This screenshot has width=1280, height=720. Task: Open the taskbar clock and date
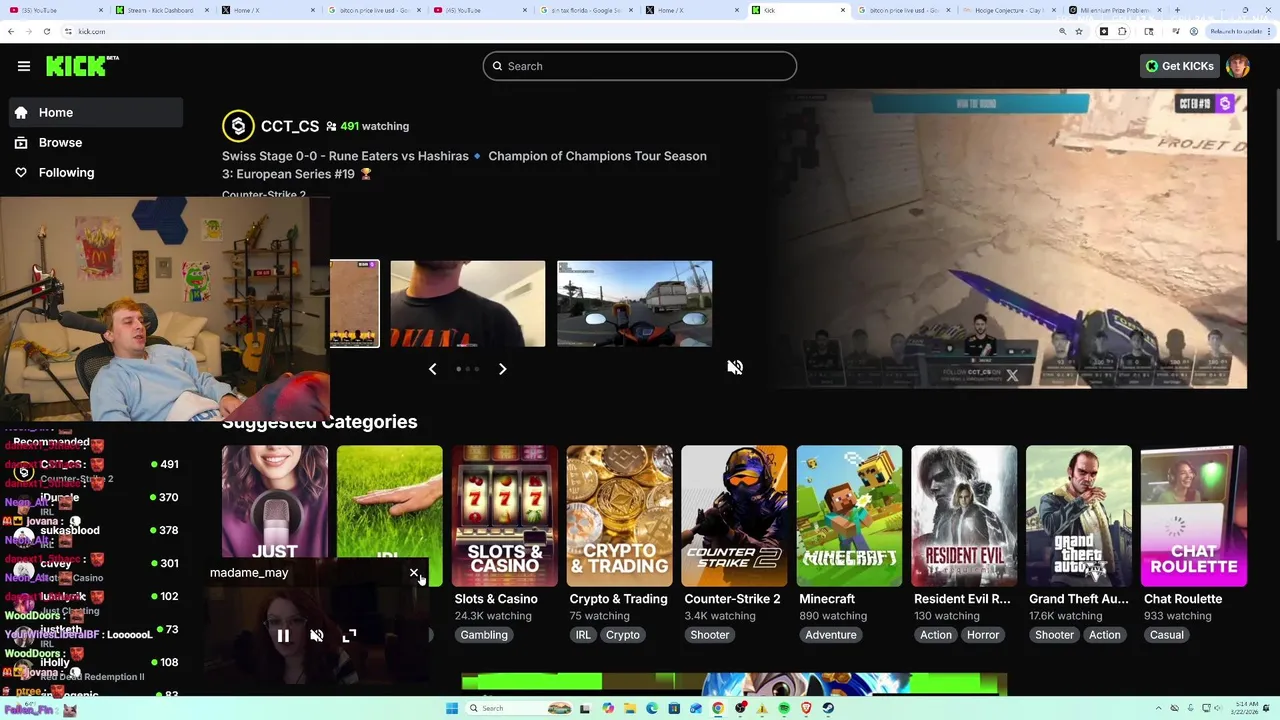coord(1243,708)
